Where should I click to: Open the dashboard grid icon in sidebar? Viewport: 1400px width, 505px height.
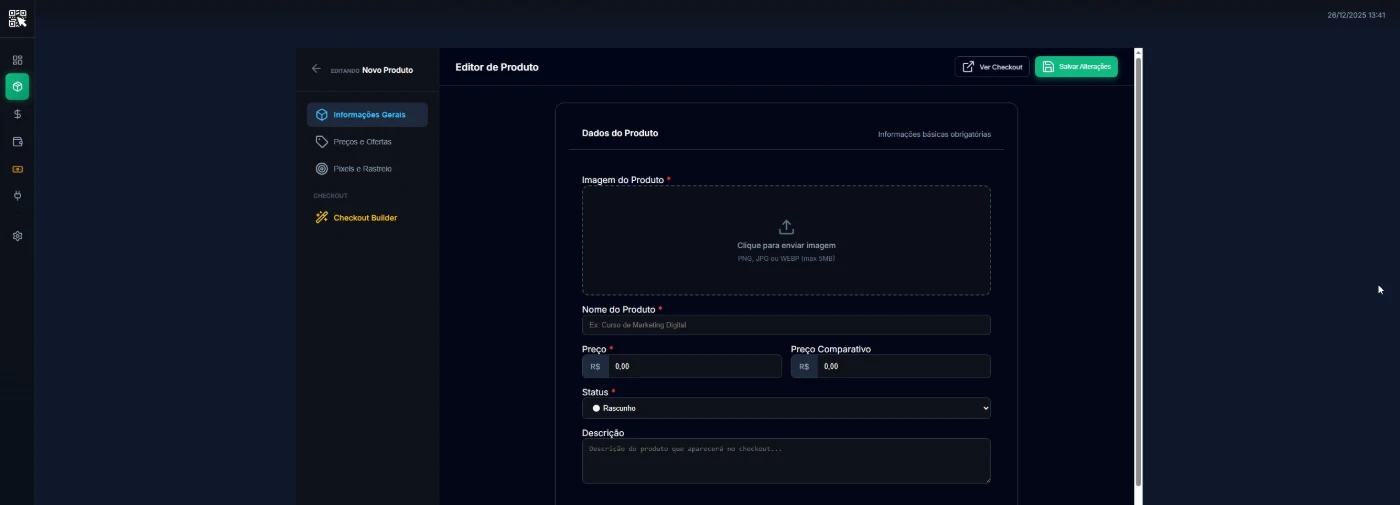(x=17, y=60)
